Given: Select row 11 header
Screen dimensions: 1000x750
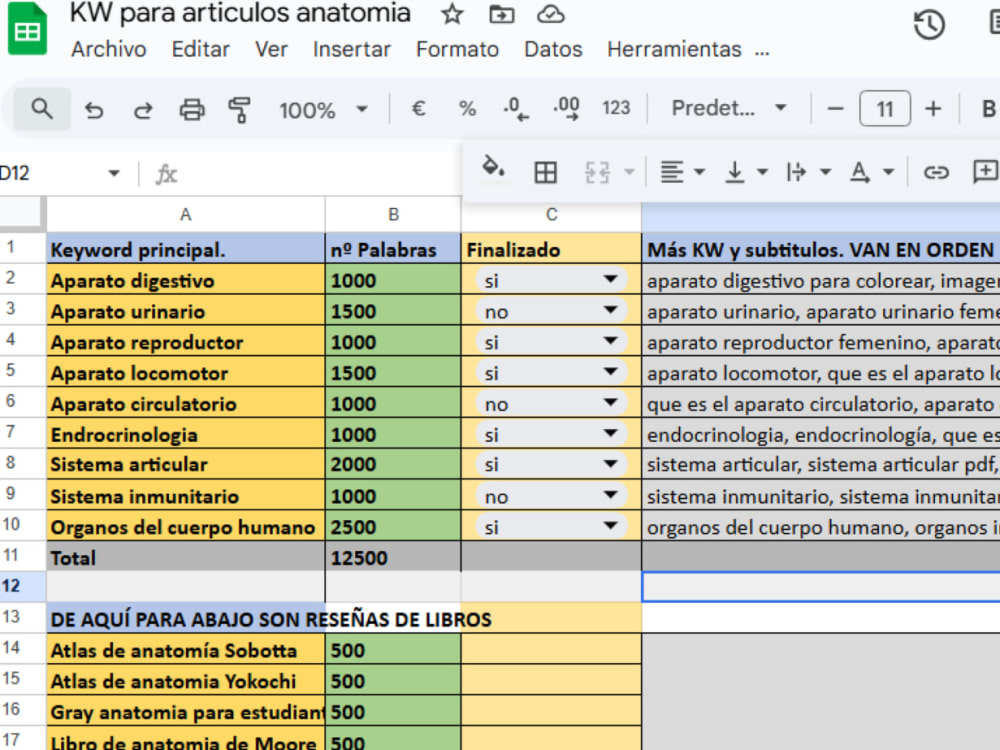Looking at the screenshot, I should point(22,556).
